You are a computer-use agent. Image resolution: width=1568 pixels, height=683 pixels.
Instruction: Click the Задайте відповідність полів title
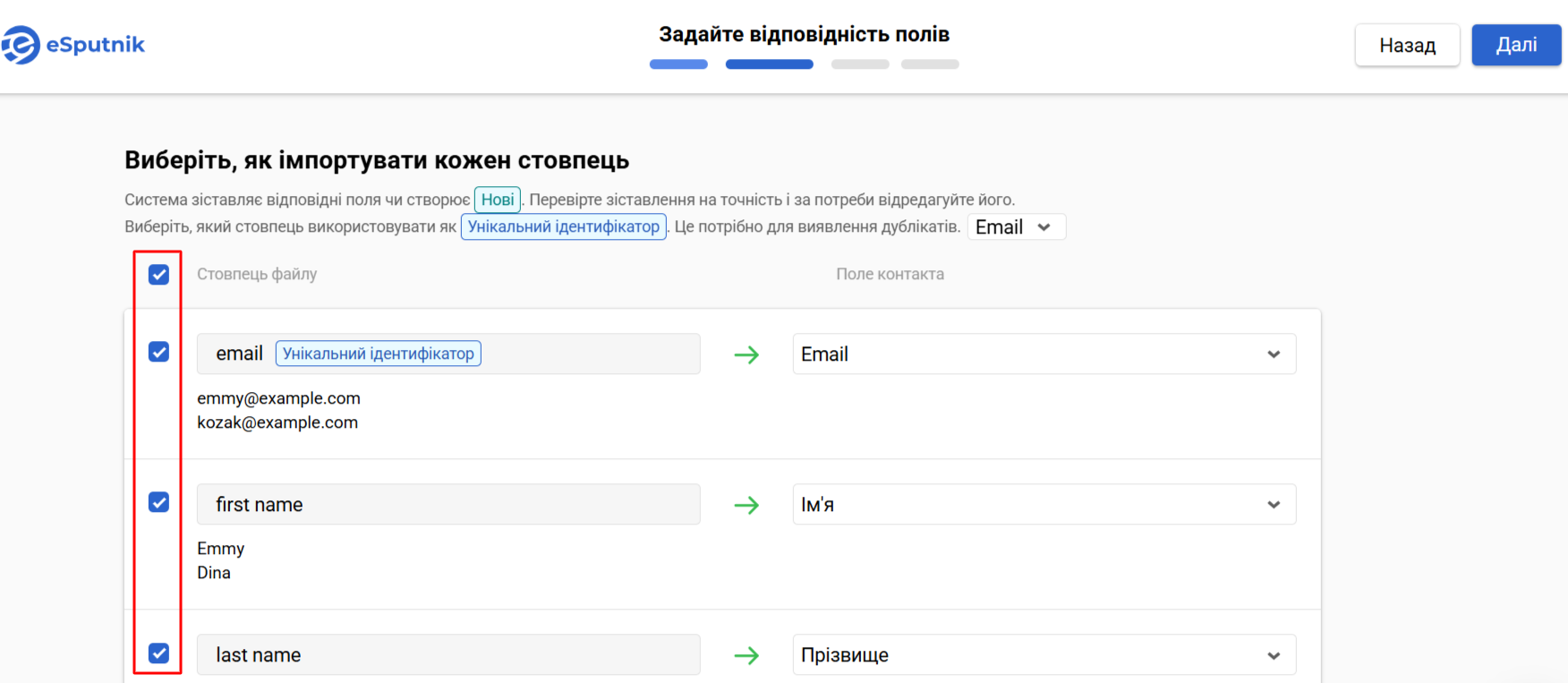[x=805, y=34]
